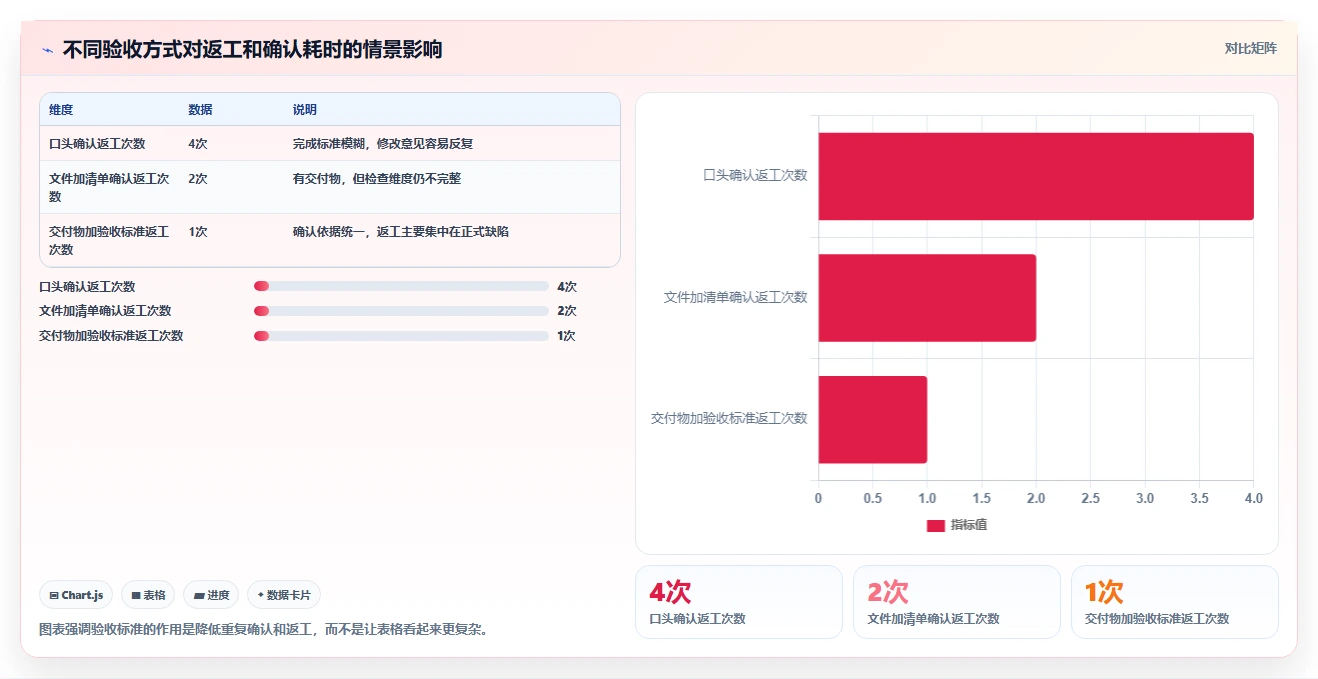
Task: Click the progress bar for 交付物加验收标准返工次数
Action: [401, 336]
